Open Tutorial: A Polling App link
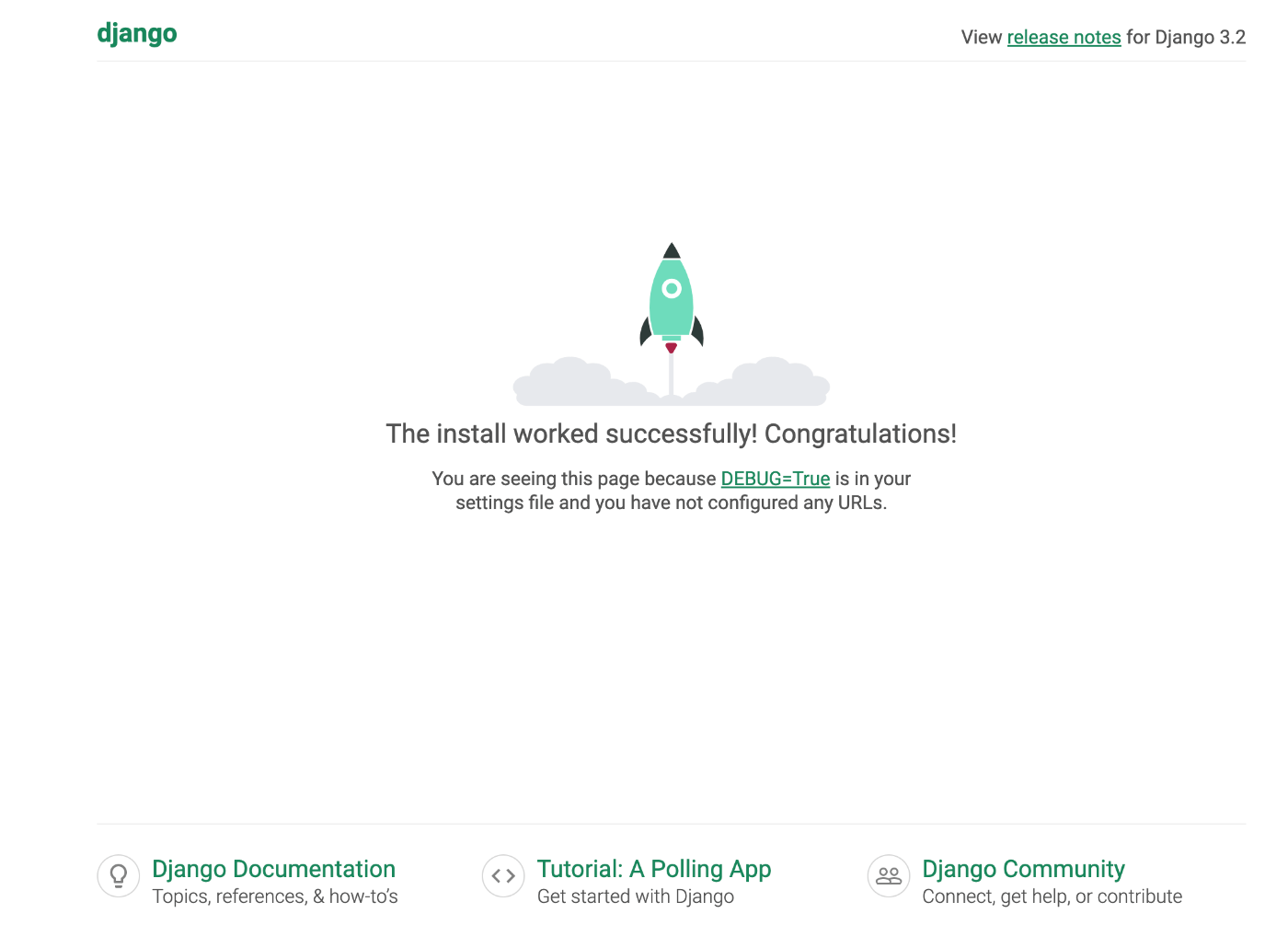 (654, 869)
